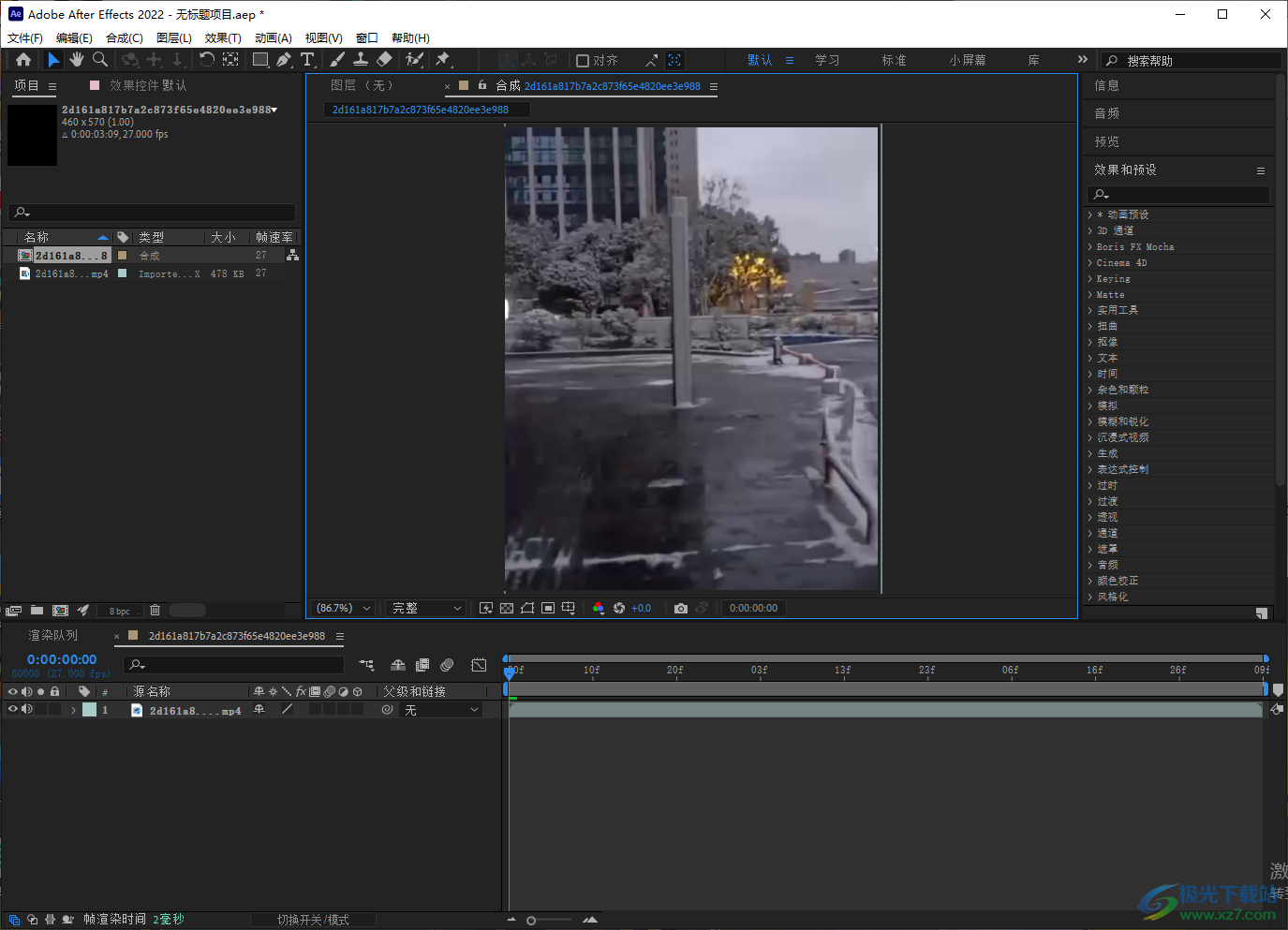
Task: Open the parent link 无 dropdown for layer 1
Action: 441,710
